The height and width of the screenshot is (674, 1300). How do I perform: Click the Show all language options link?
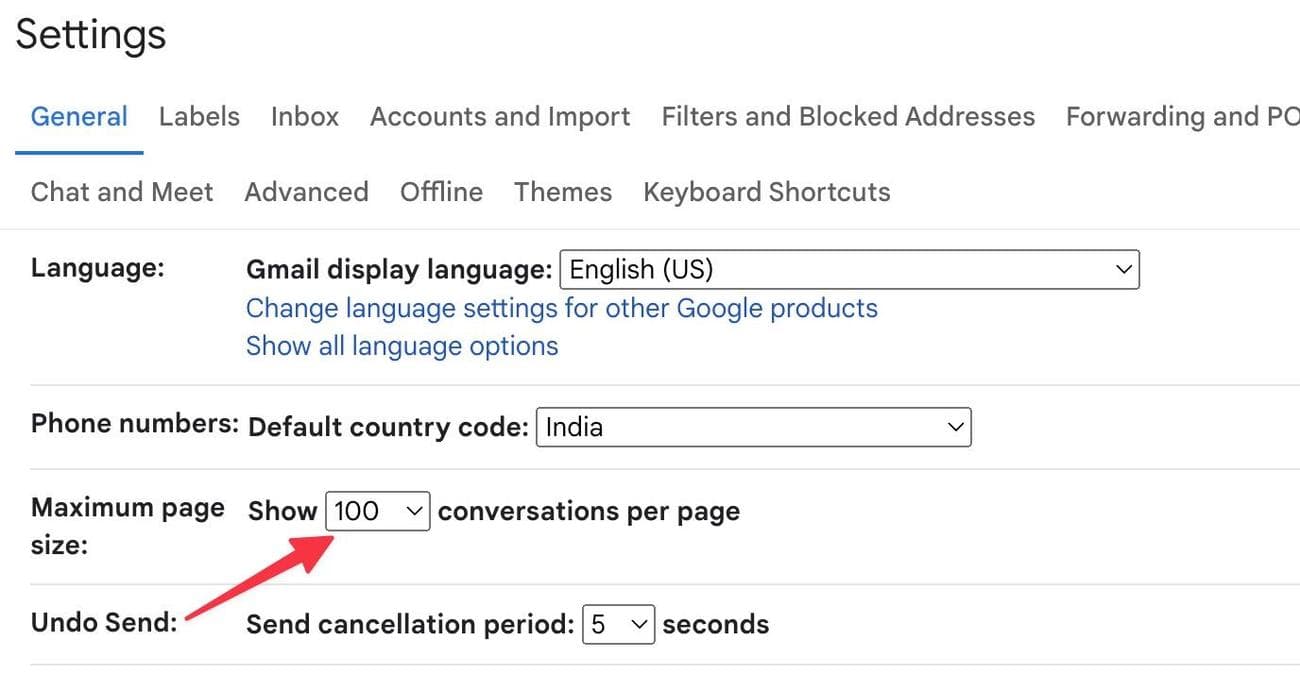pyautogui.click(x=402, y=346)
